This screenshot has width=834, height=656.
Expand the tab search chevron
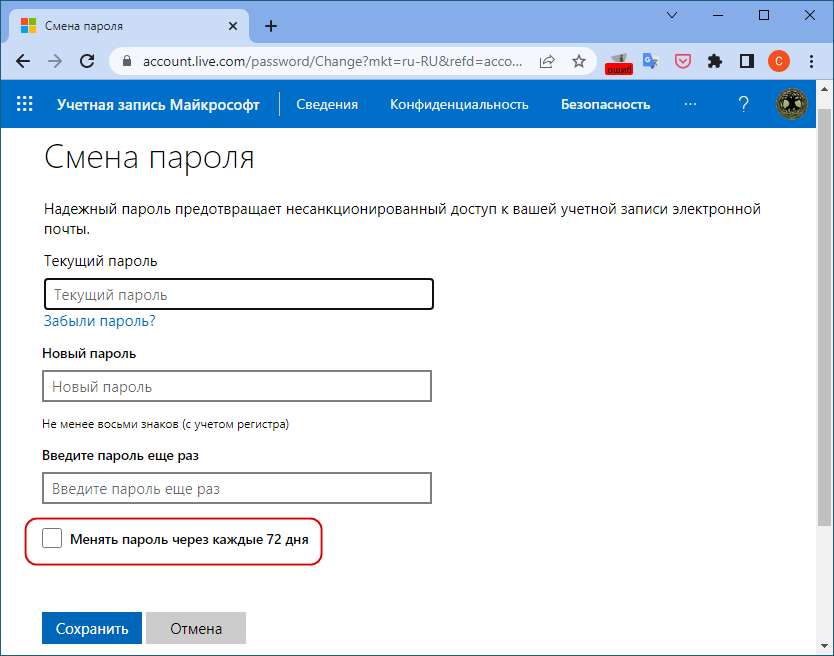[672, 15]
